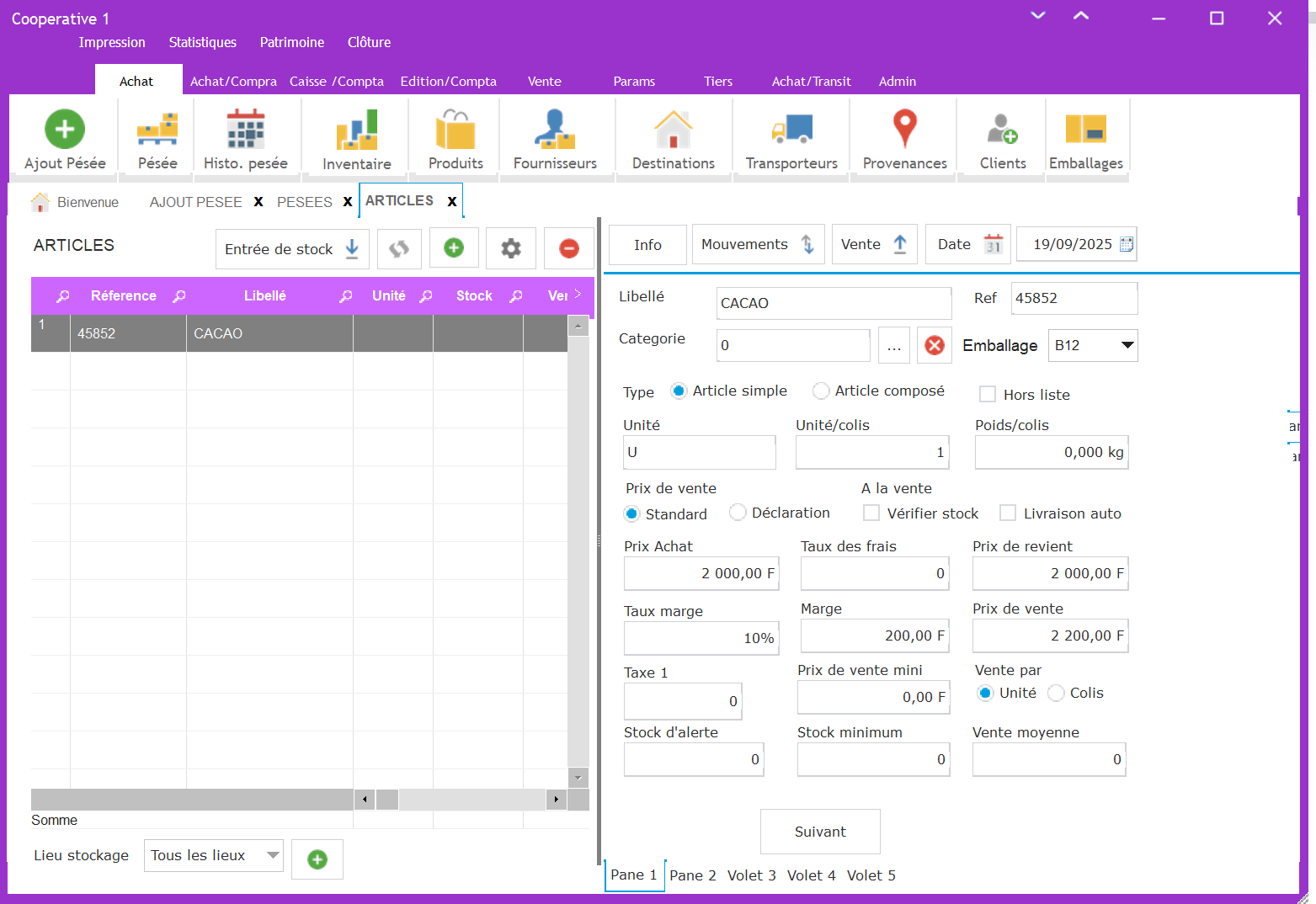Open Provenances location pin icon
Image resolution: width=1316 pixels, height=904 pixels.
pos(904,130)
